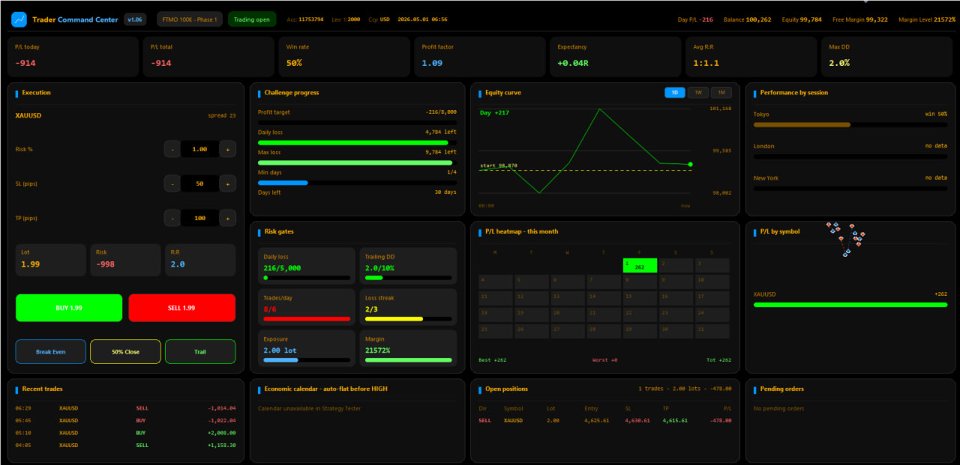Decrease SL (pips) with the minus button

[173, 184]
